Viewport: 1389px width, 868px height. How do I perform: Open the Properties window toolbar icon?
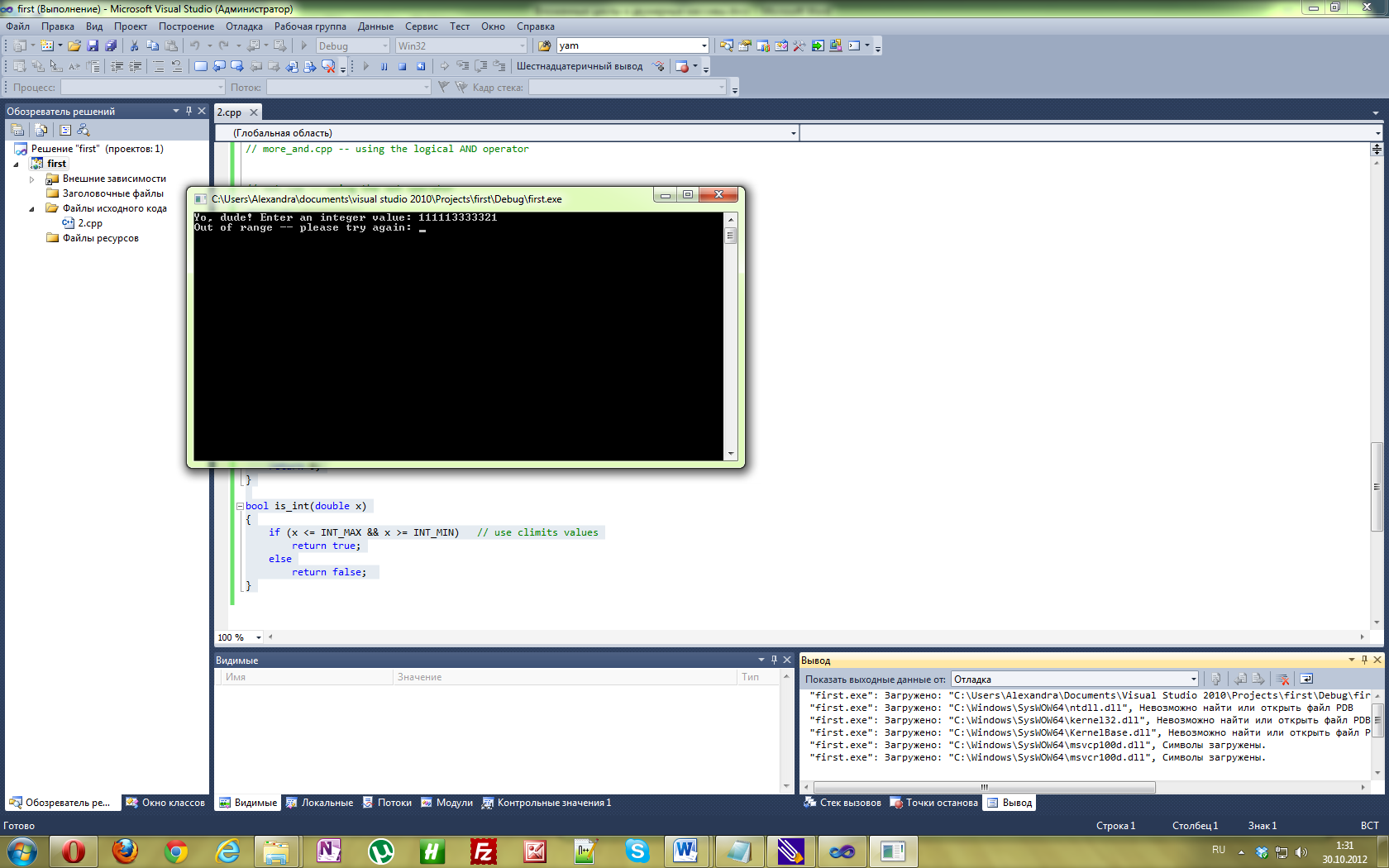(744, 45)
